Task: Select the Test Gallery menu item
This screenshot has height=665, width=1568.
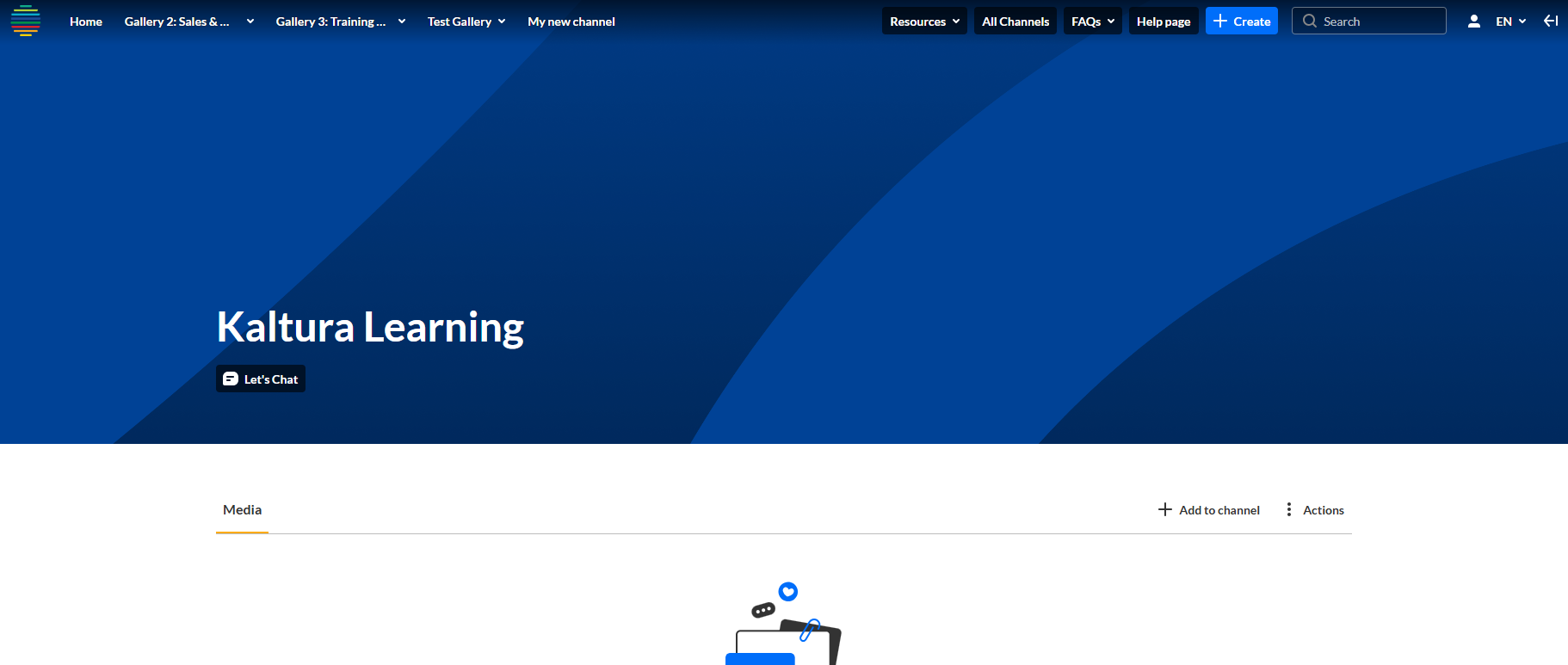Action: pos(460,22)
